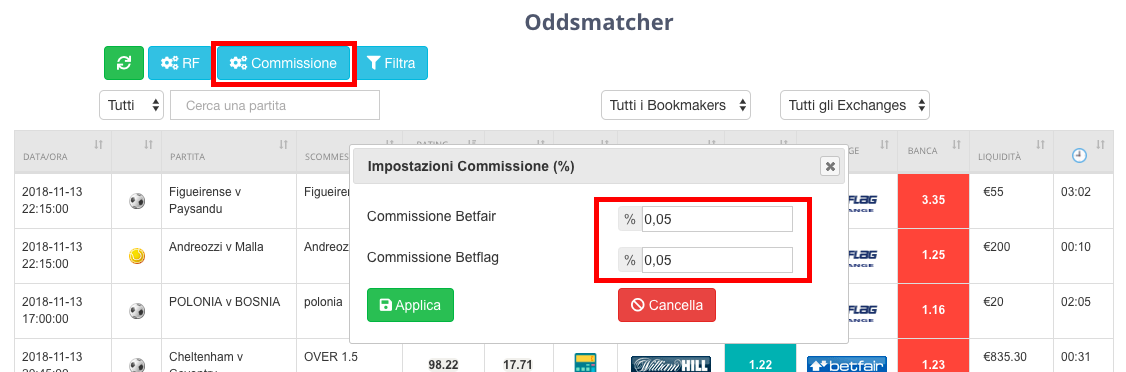The width and height of the screenshot is (1126, 372).
Task: Open the Tutti i Bookmakers dropdown
Action: click(x=675, y=106)
